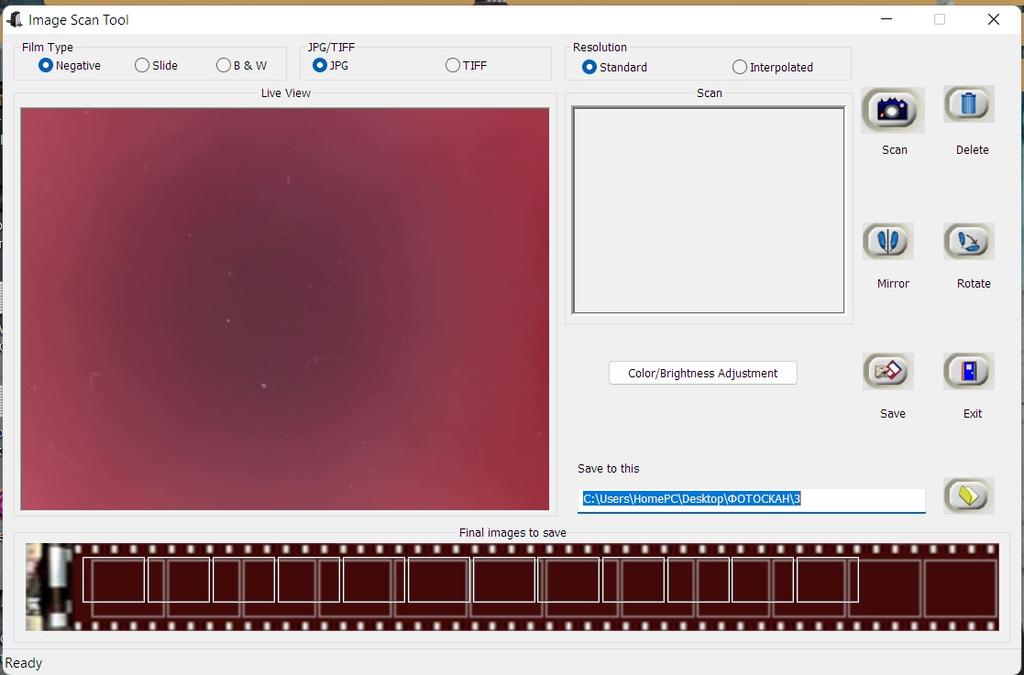
Task: Select the Negative film type
Action: point(46,65)
